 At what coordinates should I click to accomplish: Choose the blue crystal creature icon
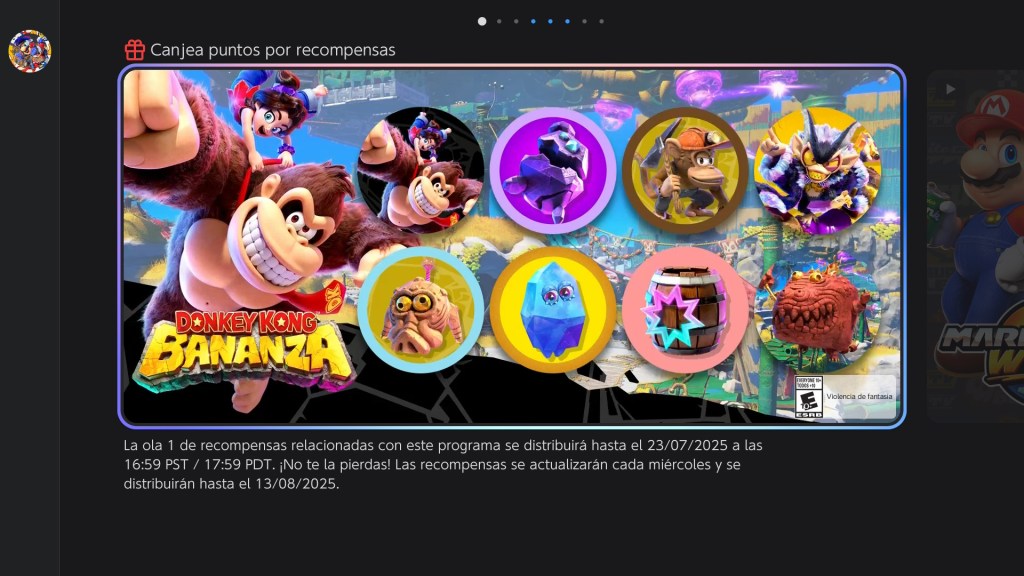[x=552, y=310]
